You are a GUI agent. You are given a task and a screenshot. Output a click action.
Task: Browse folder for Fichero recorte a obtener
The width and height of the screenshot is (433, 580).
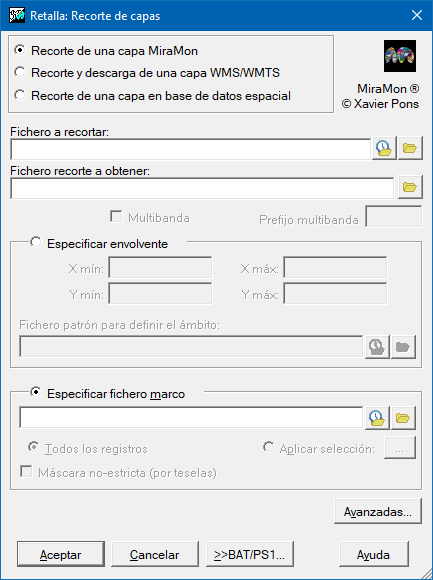410,188
